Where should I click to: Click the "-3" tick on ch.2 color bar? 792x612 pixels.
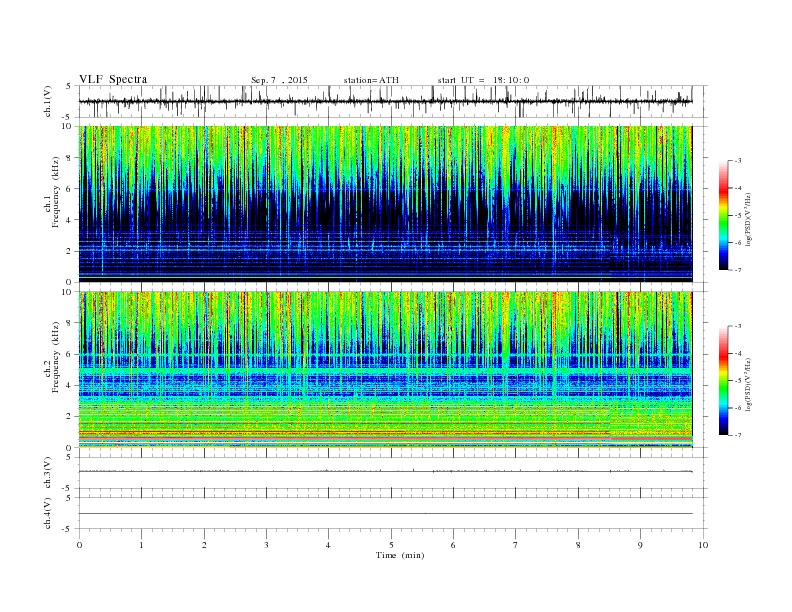click(737, 326)
